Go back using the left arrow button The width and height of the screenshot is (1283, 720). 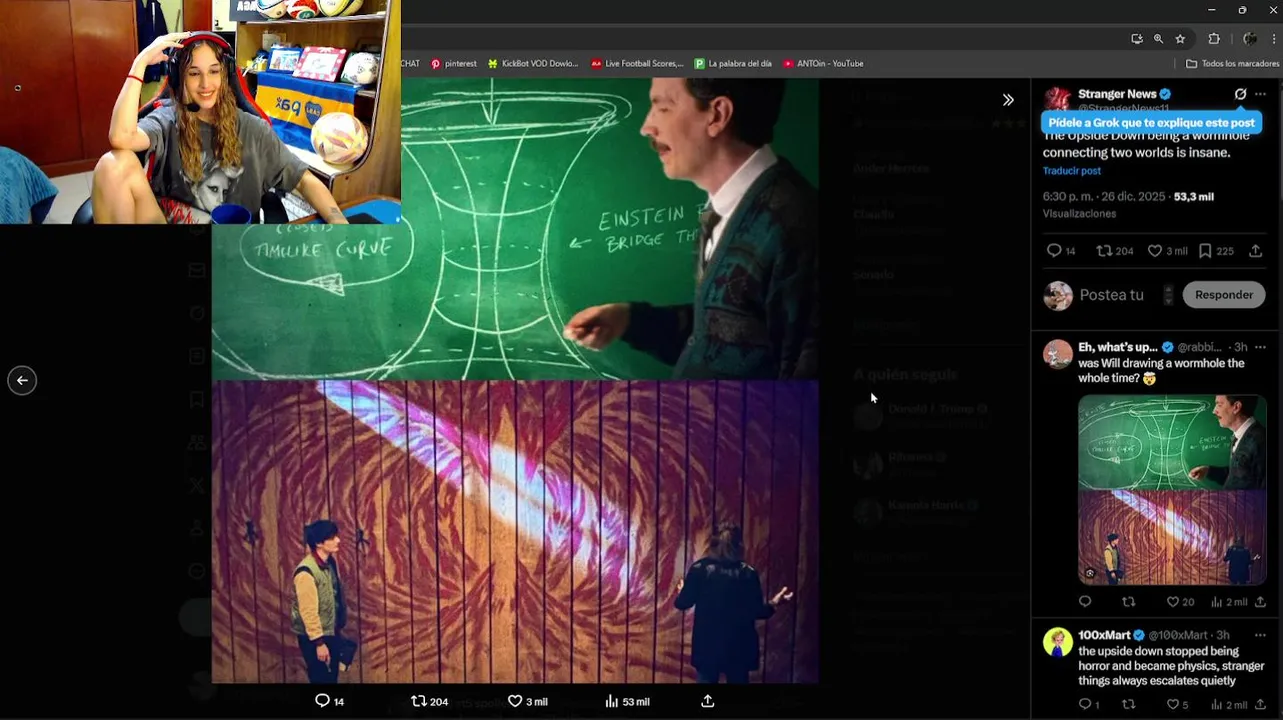[x=22, y=380]
